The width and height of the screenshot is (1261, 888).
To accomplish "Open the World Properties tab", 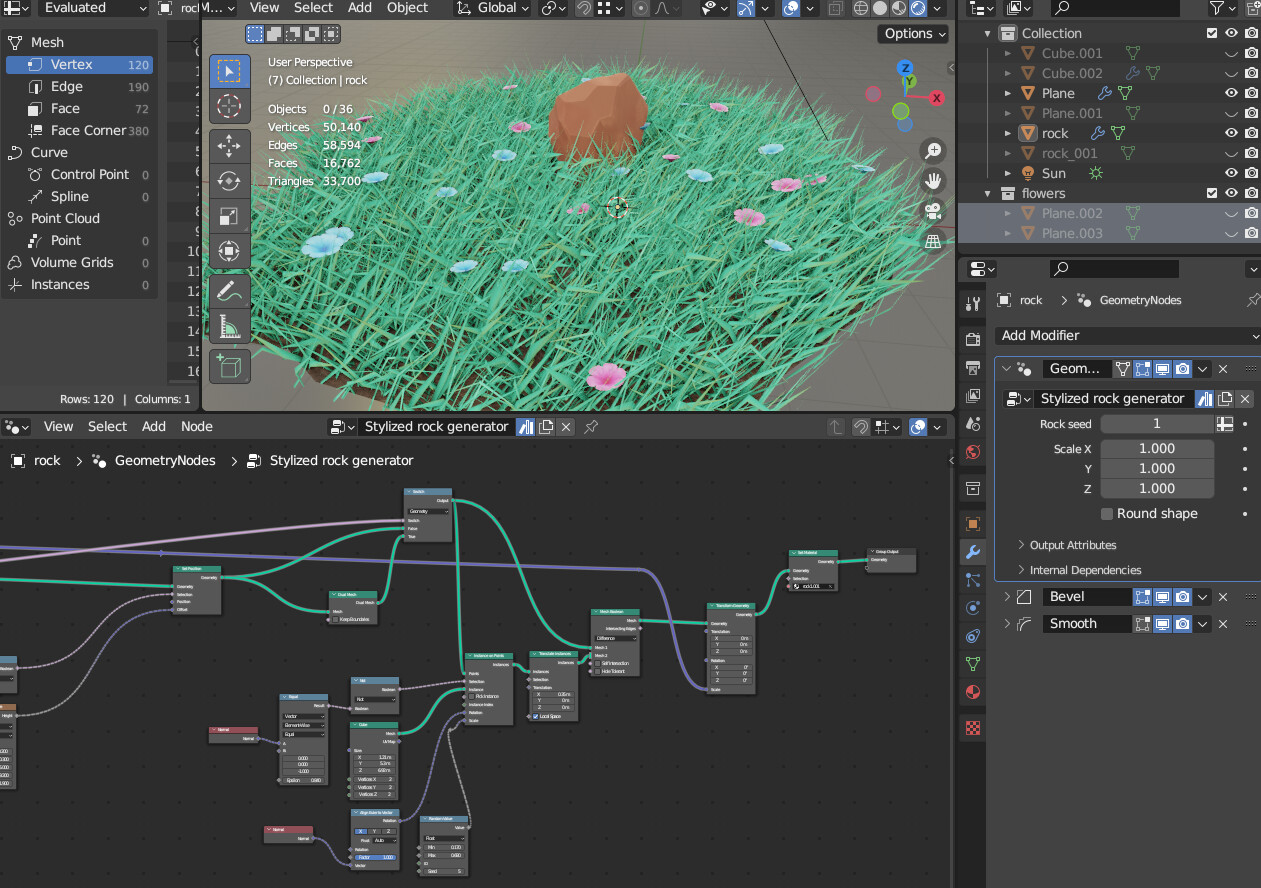I will click(971, 452).
